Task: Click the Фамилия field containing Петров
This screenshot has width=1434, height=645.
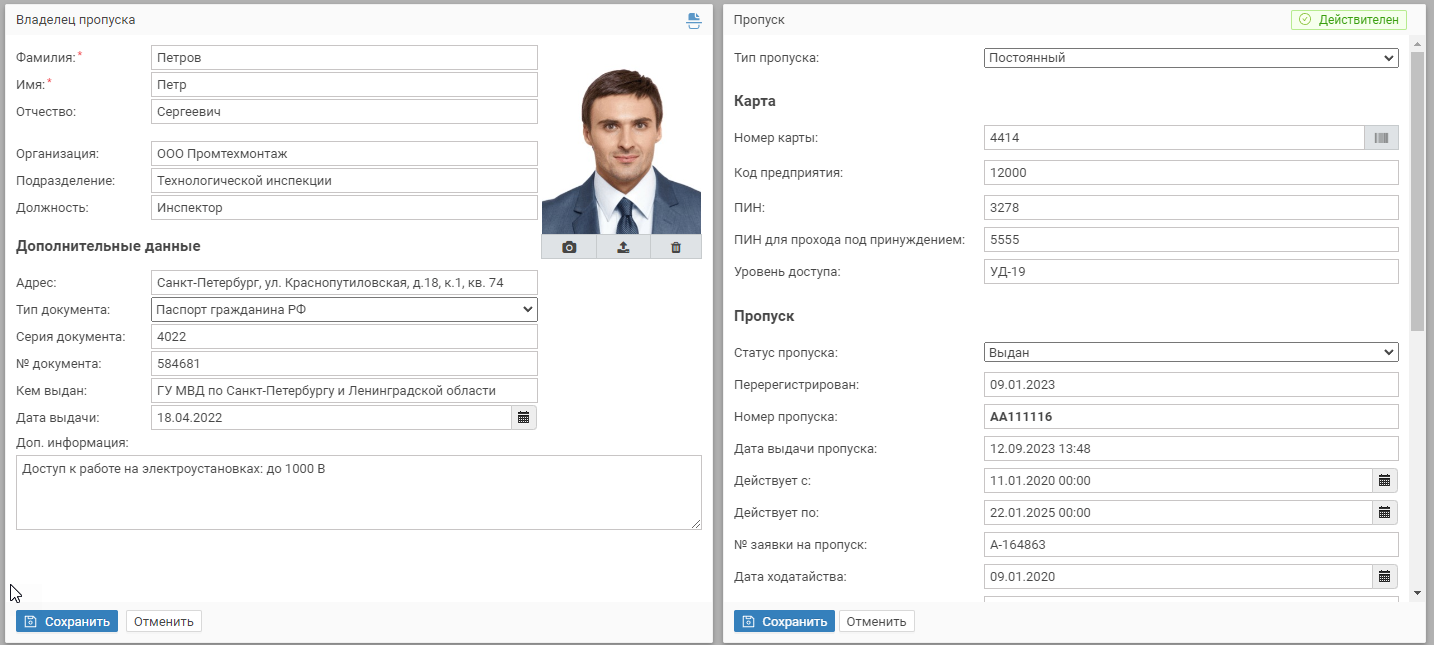Action: 344,58
